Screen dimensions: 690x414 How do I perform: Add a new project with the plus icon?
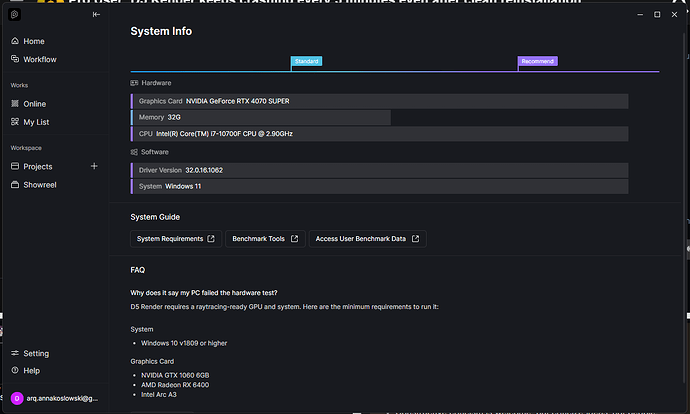click(94, 166)
